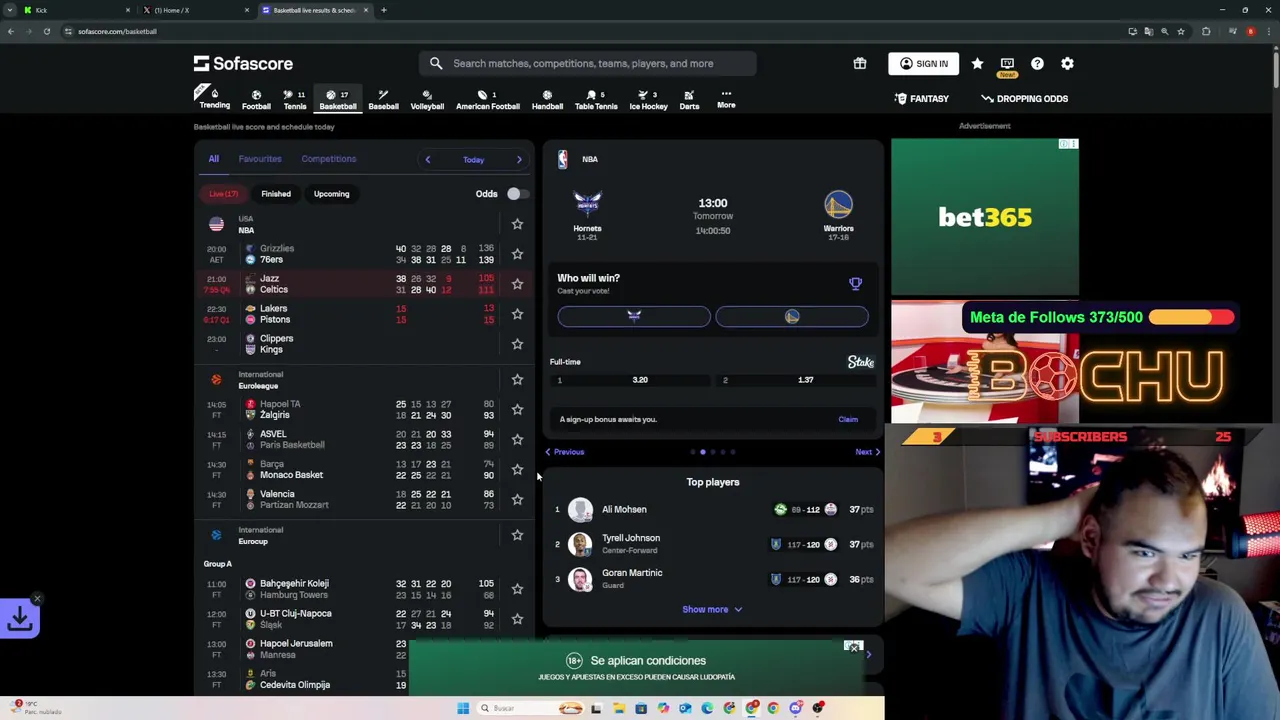Open the American Football section
Viewport: 1280px width, 720px height.
(488, 99)
